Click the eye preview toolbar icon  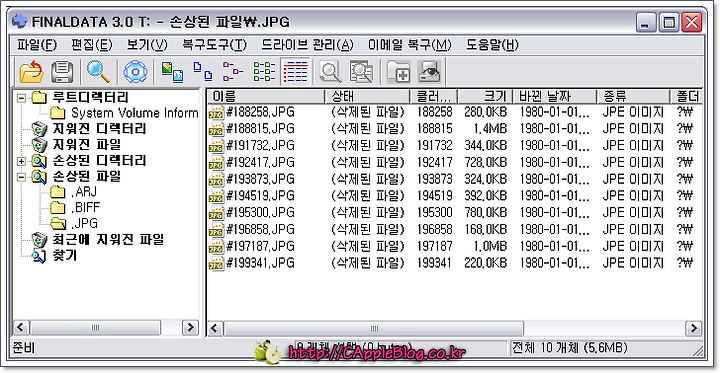click(x=429, y=72)
